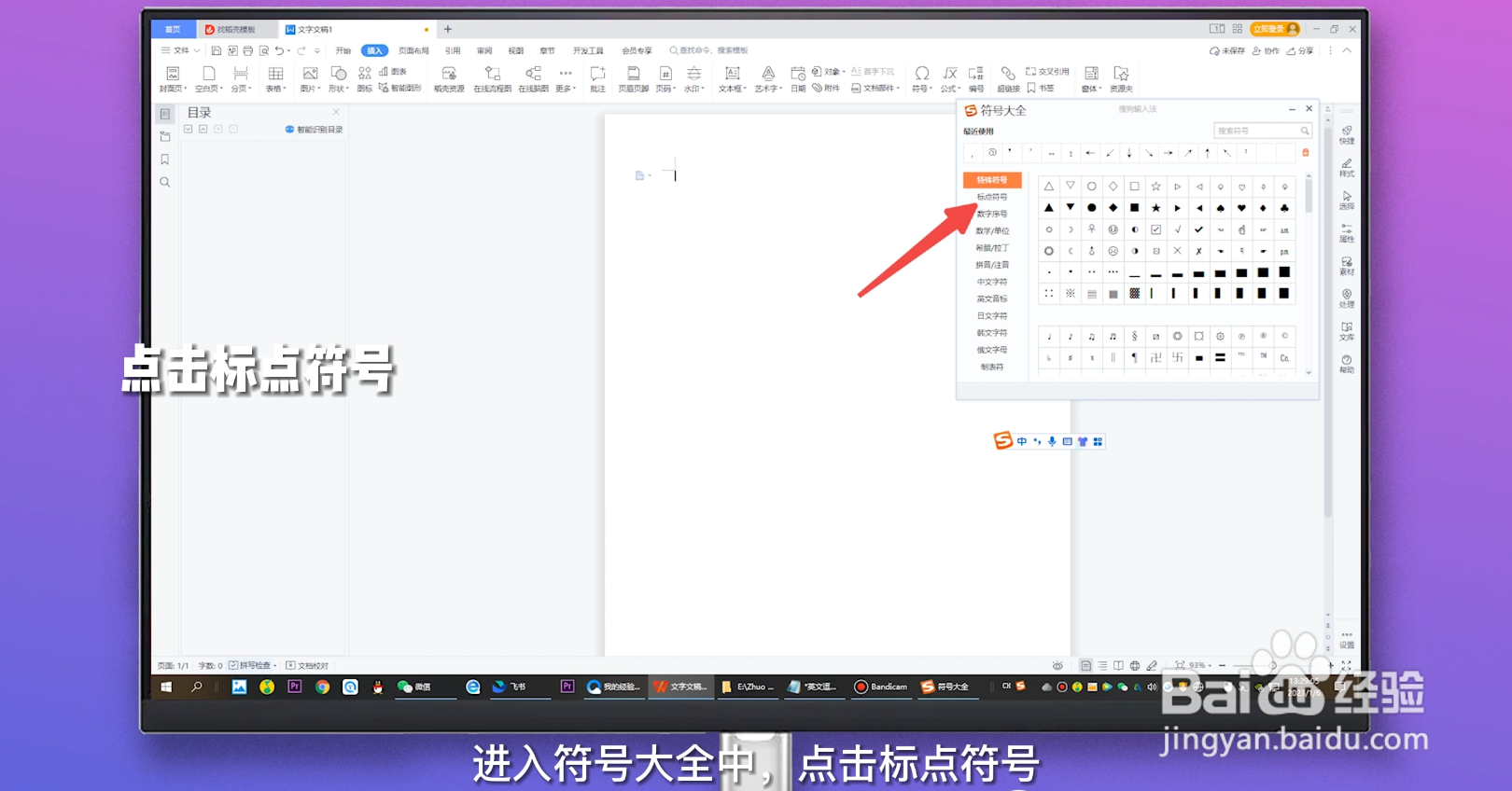The image size is (1512, 791).
Task: Toggle document proofing (文档校对) in status bar
Action: click(x=307, y=665)
